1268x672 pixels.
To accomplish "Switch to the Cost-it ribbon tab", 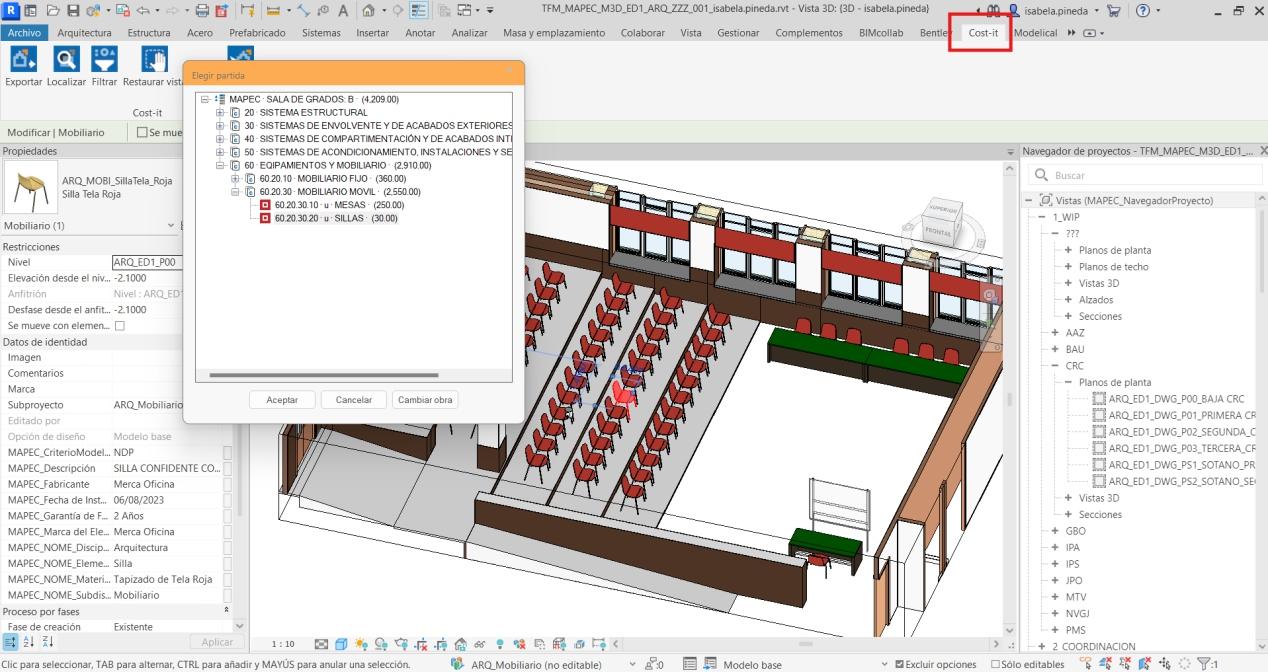I will tap(983, 33).
